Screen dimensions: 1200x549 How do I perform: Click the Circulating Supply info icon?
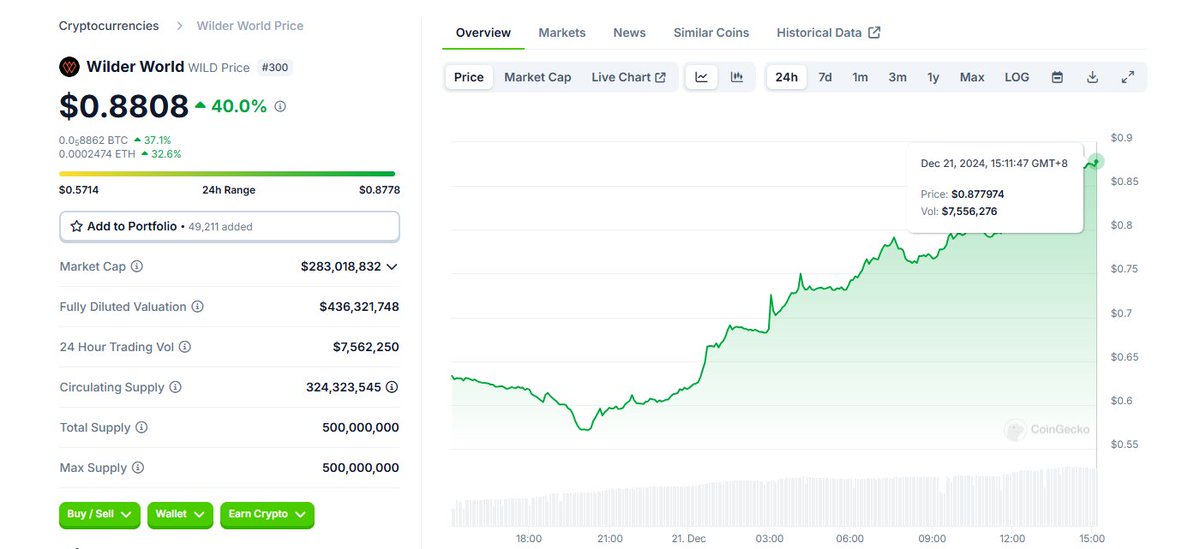pos(176,387)
